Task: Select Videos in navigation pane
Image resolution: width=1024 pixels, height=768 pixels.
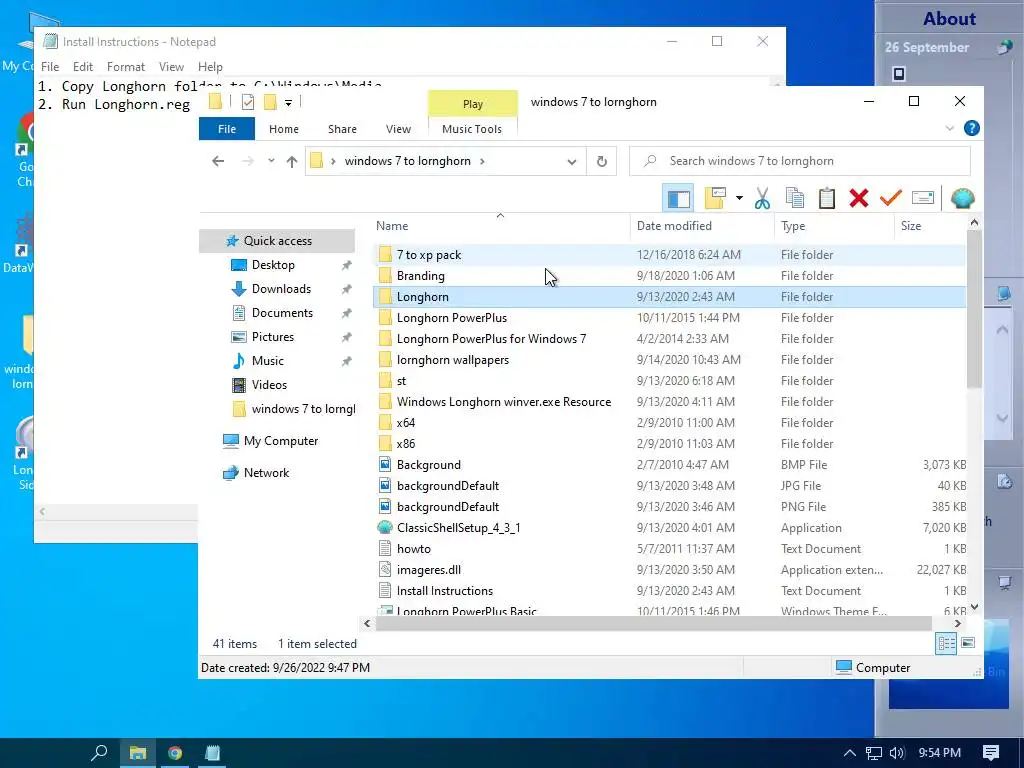Action: [270, 385]
